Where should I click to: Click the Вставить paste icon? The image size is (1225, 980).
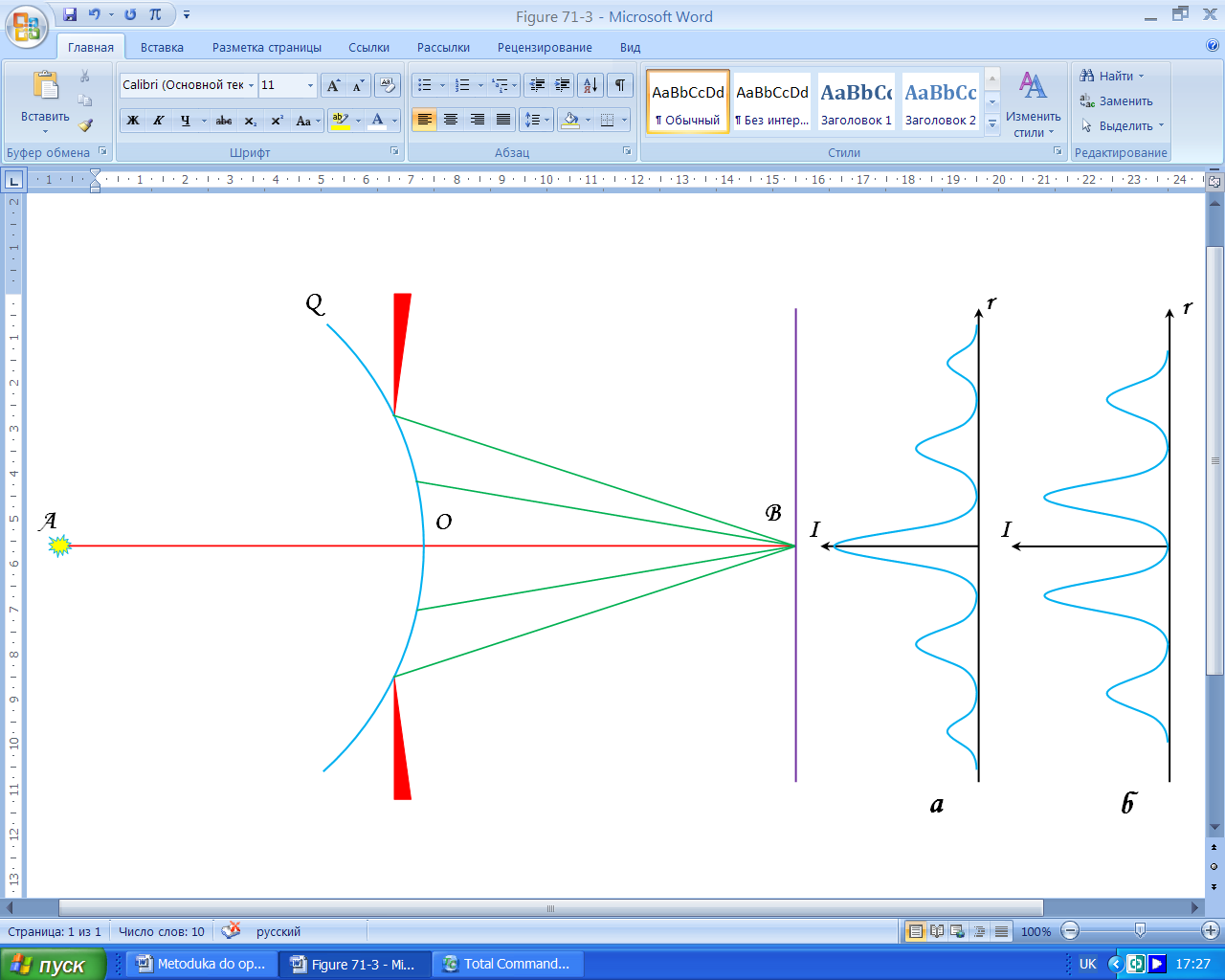click(45, 86)
